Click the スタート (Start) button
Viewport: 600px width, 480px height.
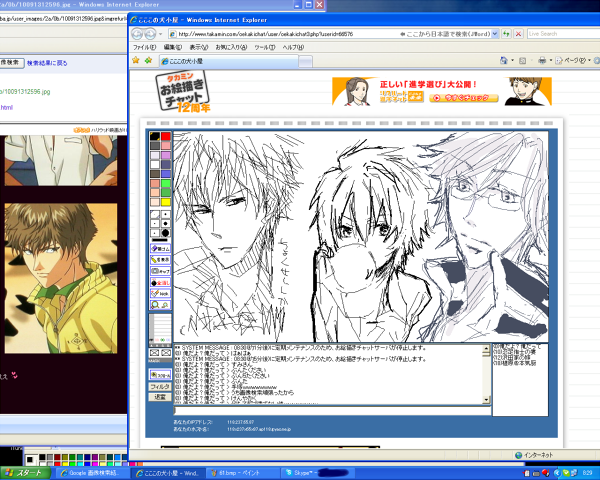click(x=25, y=473)
